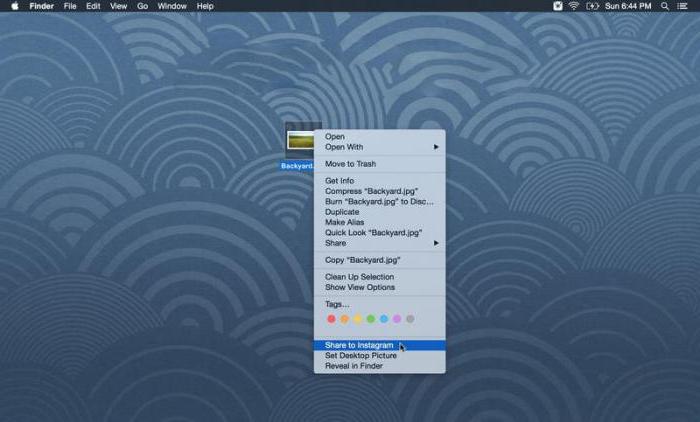Viewport: 700px width, 422px height.
Task: Expand the Open With submenu
Action: pyautogui.click(x=379, y=147)
